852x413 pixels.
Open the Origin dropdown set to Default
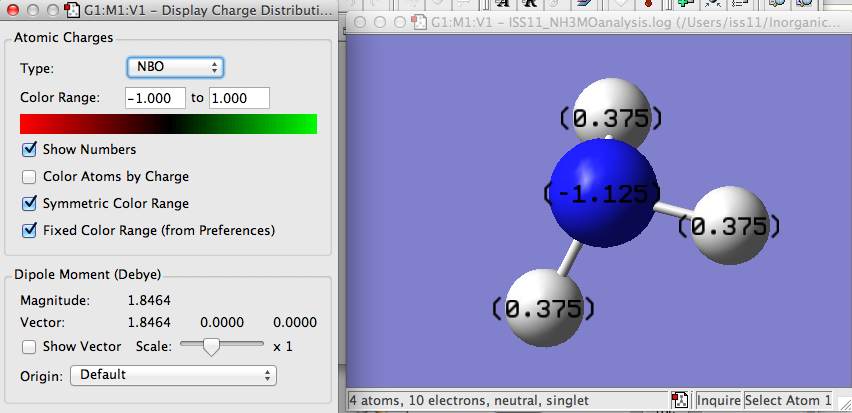tap(173, 375)
